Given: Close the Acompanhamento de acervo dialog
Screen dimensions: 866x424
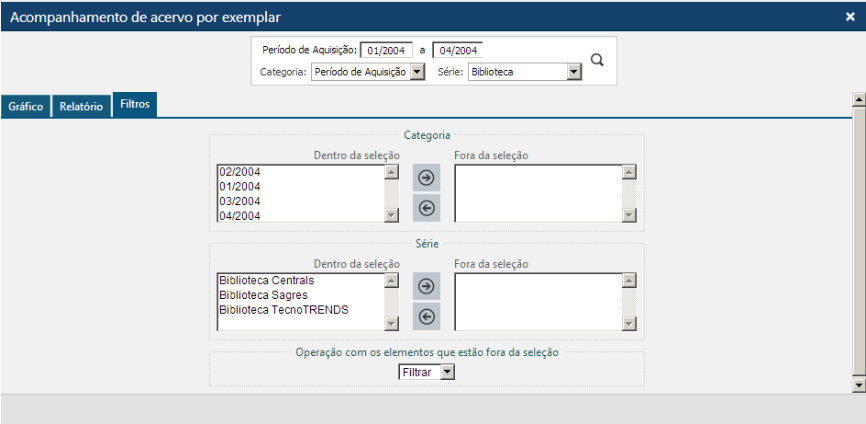Looking at the screenshot, I should tap(849, 16).
